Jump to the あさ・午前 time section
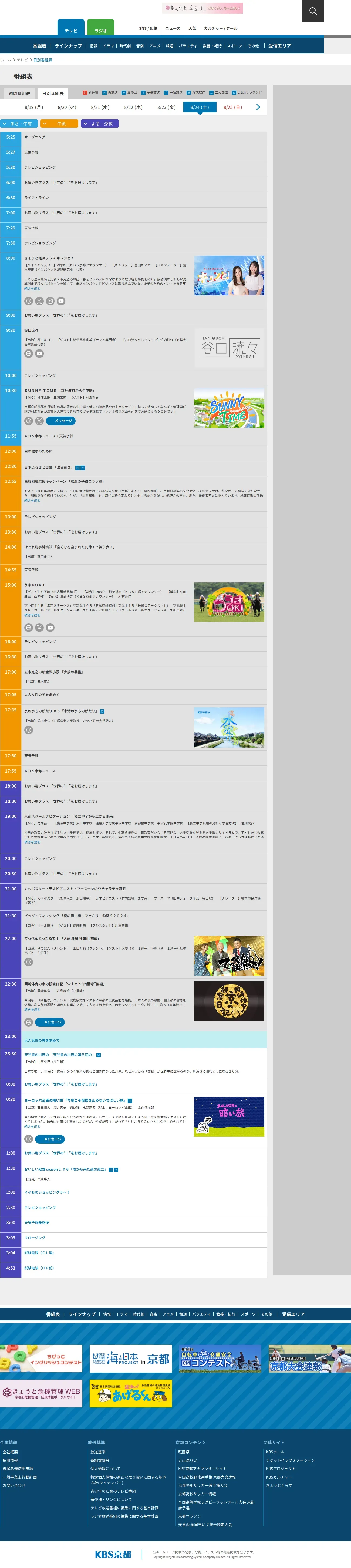Screen dimensions: 351x1568 19,124
